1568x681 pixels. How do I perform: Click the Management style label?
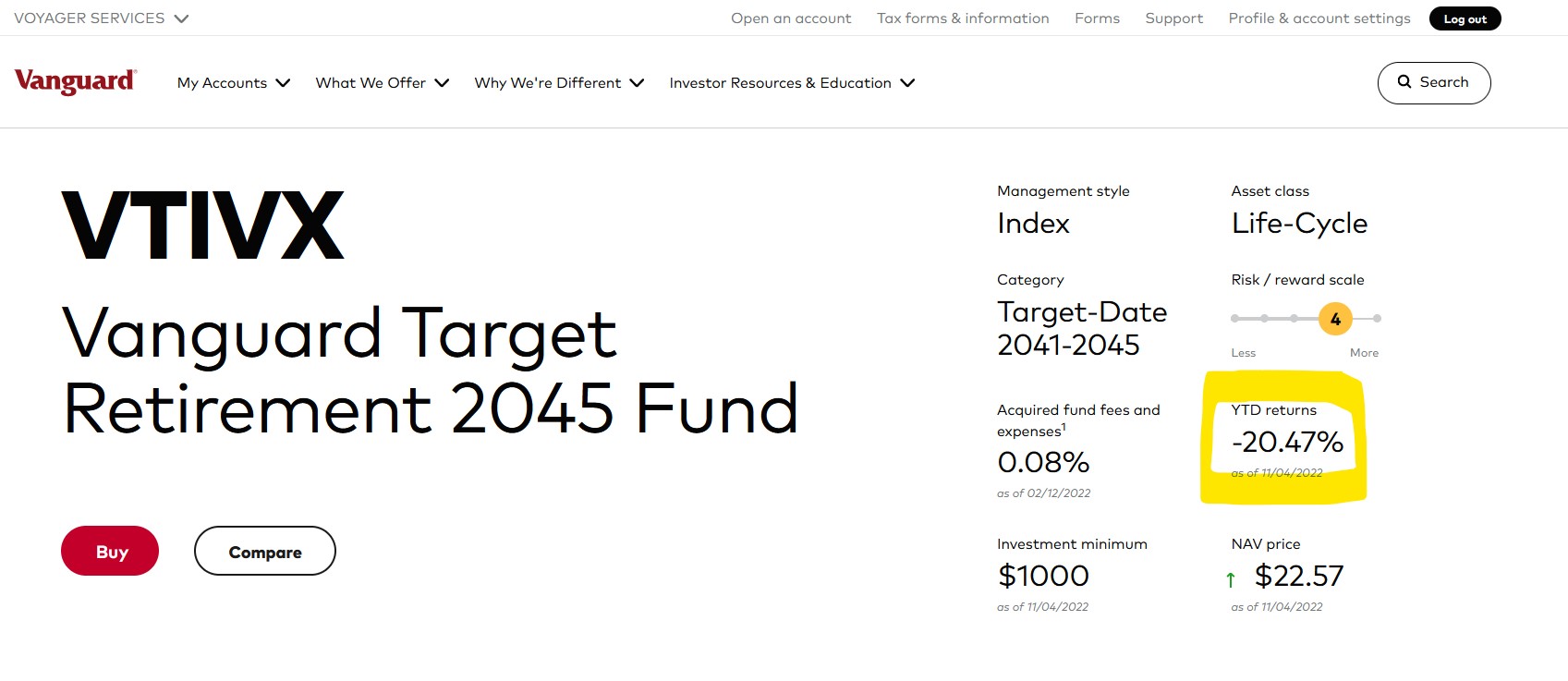point(1064,191)
